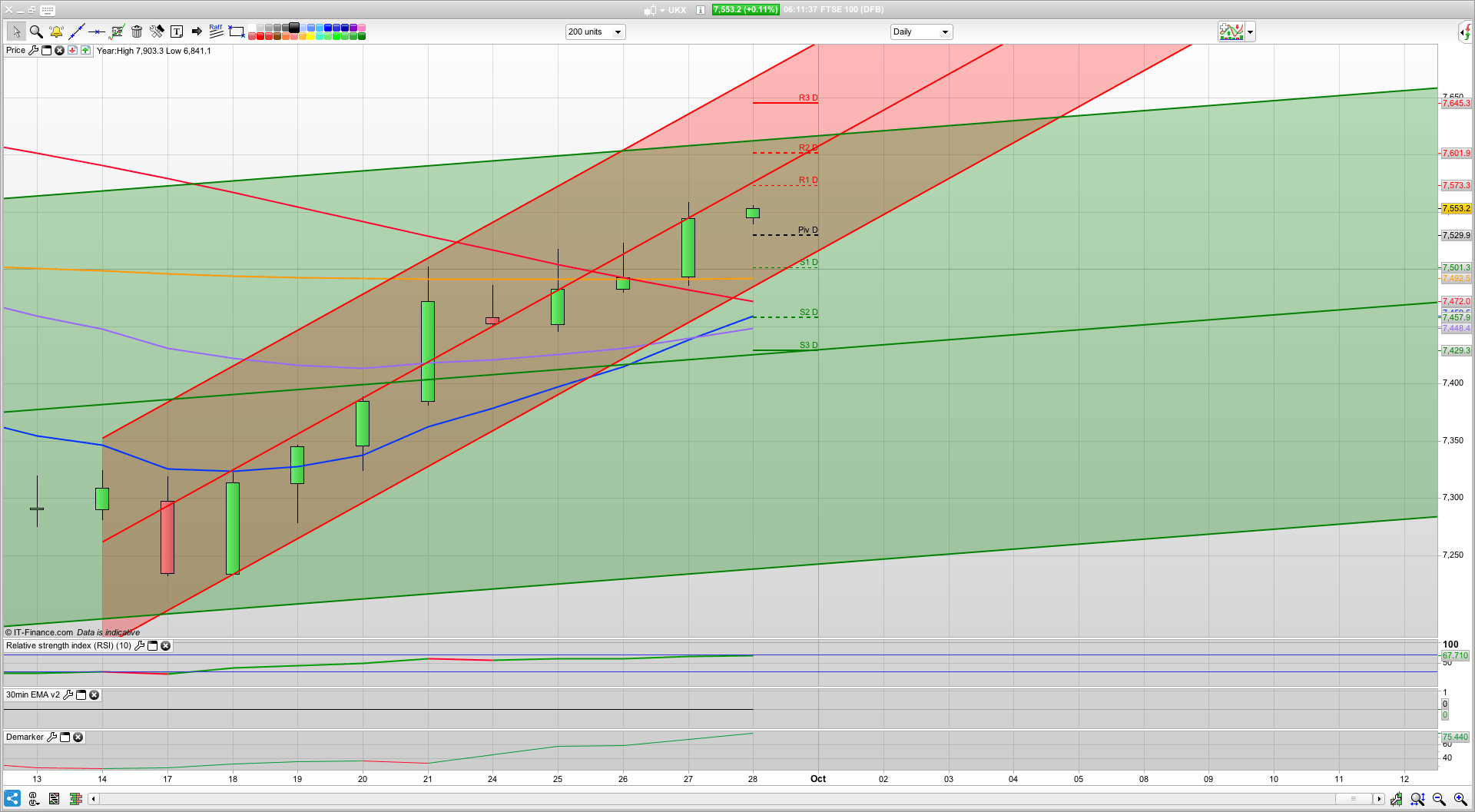The height and width of the screenshot is (812, 1475).
Task: Click the Piv D pivot label
Action: [x=808, y=230]
